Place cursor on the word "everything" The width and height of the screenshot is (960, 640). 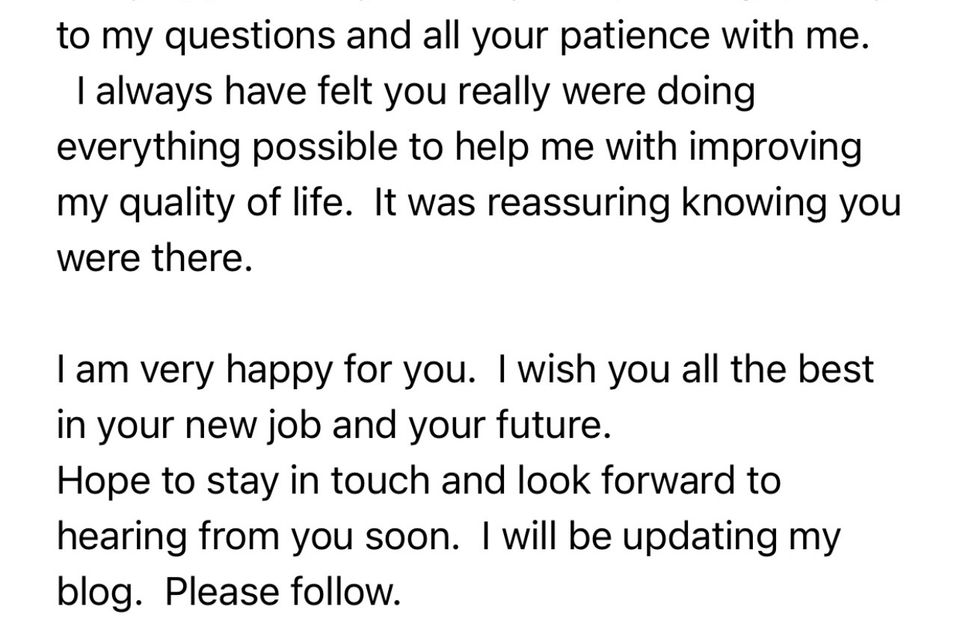[x=148, y=149]
